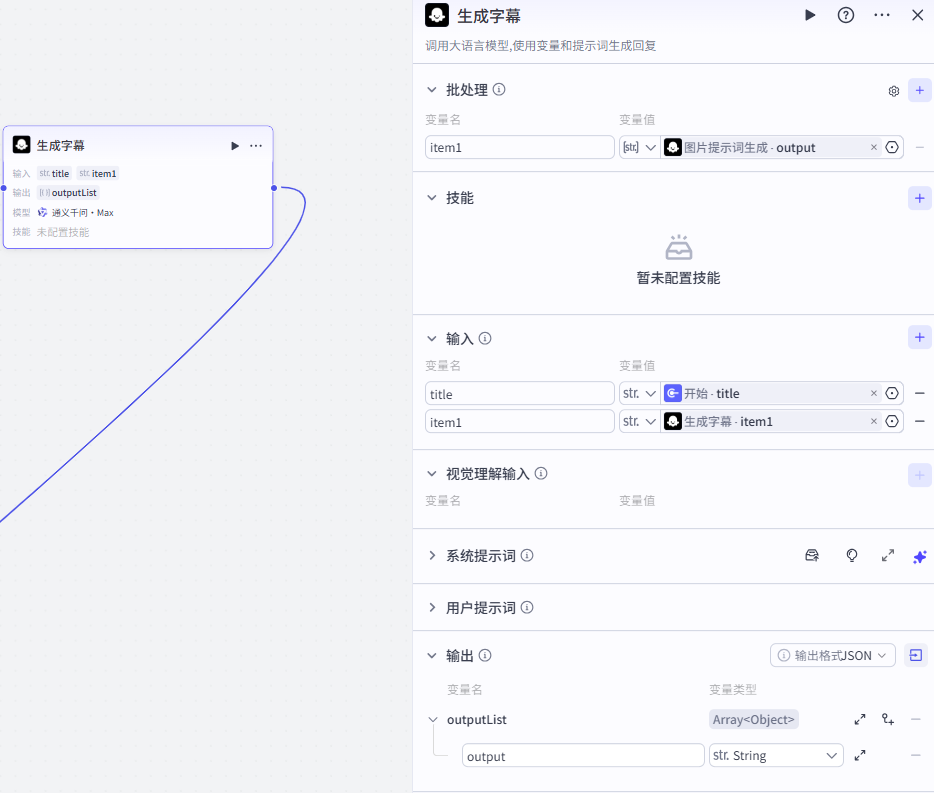Click the import output structure icon
This screenshot has height=793, width=934.
[x=916, y=655]
